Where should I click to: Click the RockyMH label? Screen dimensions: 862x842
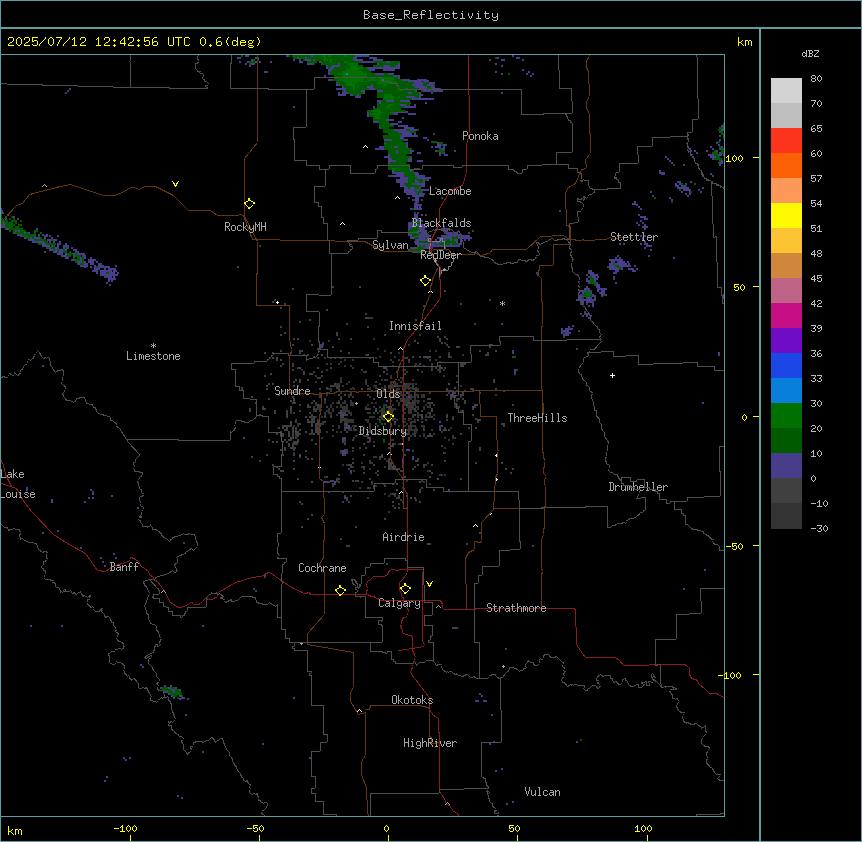click(245, 227)
